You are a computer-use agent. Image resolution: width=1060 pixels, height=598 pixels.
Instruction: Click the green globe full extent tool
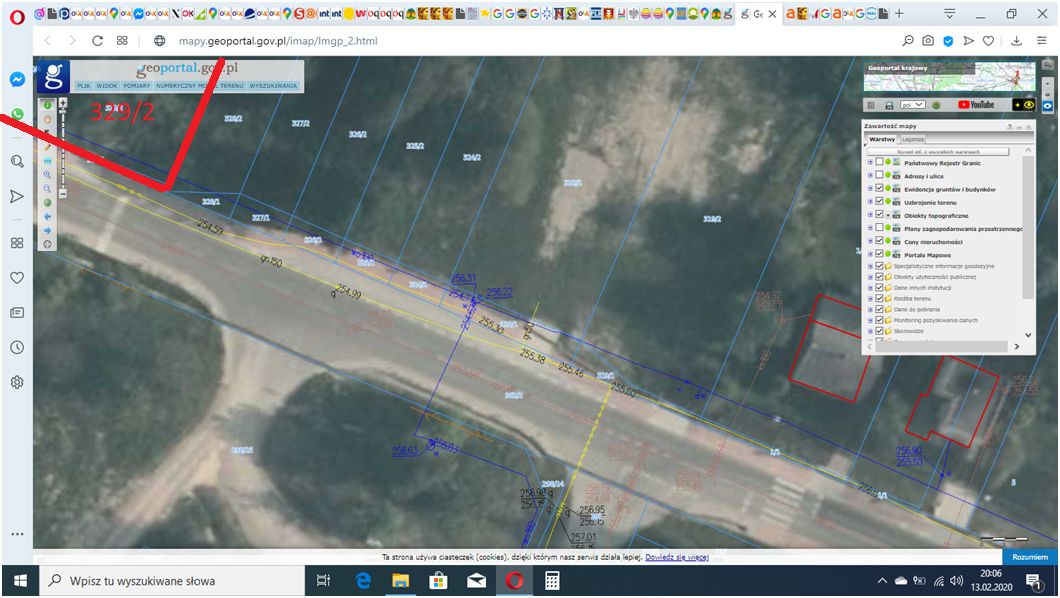click(x=47, y=203)
